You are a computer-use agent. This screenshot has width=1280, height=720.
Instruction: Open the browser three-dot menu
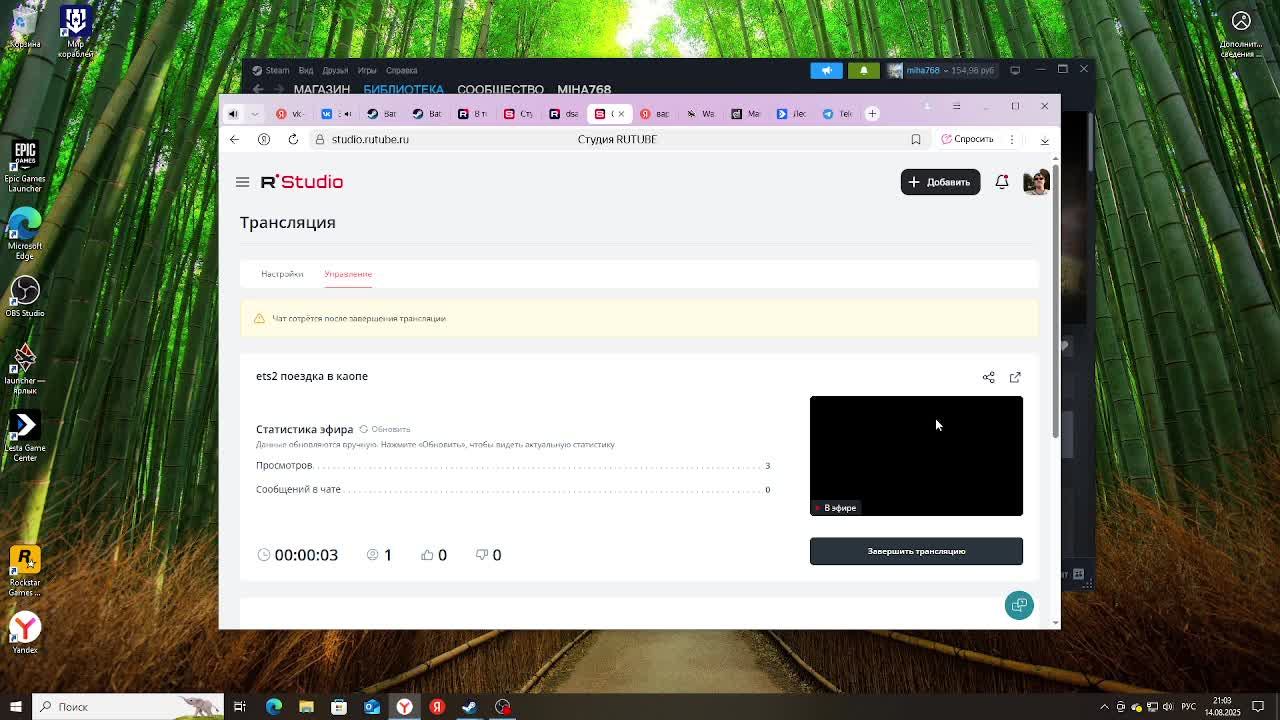tap(1012, 139)
